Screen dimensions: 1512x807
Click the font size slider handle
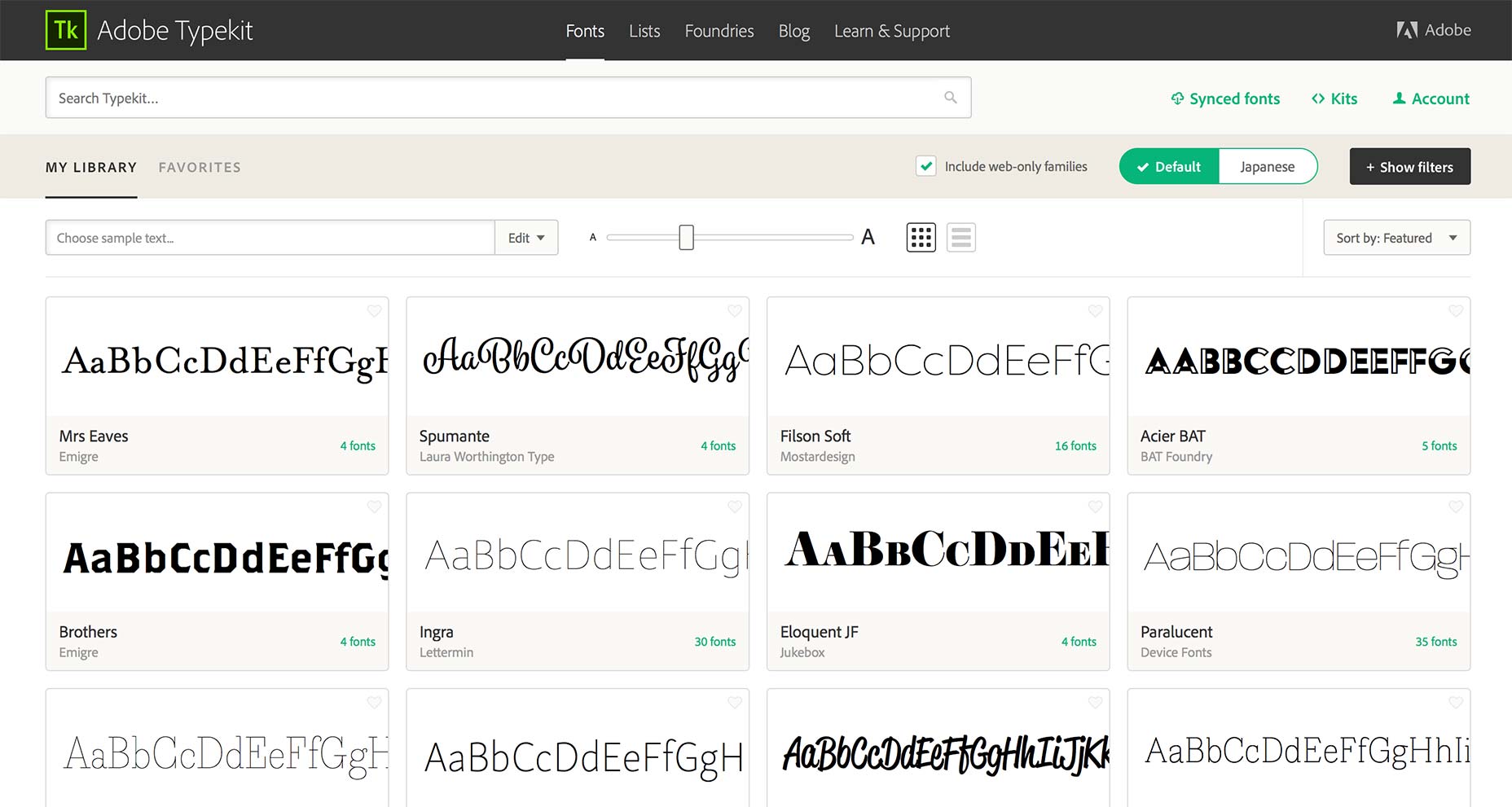point(686,238)
